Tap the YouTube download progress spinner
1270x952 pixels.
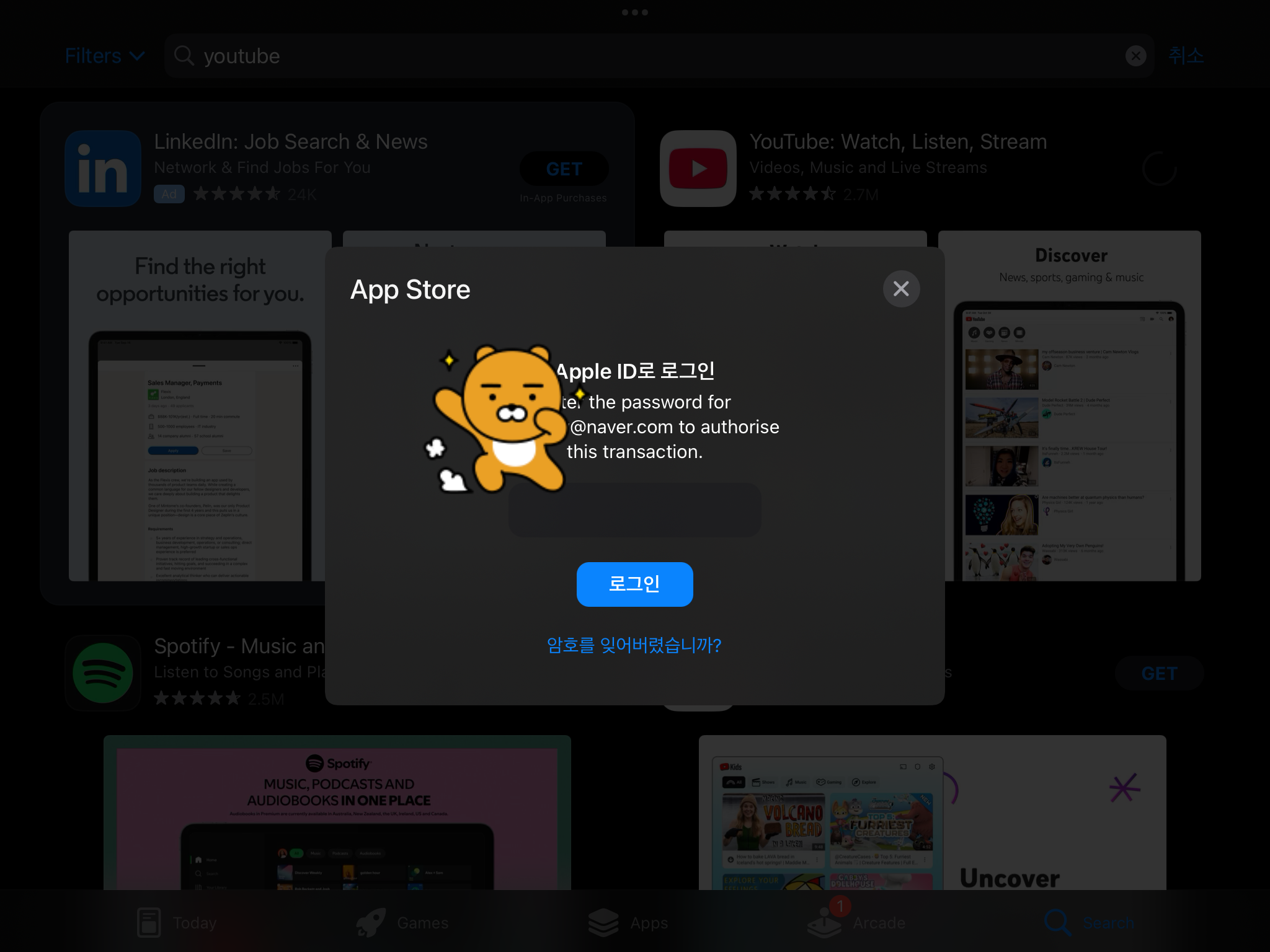(1159, 169)
